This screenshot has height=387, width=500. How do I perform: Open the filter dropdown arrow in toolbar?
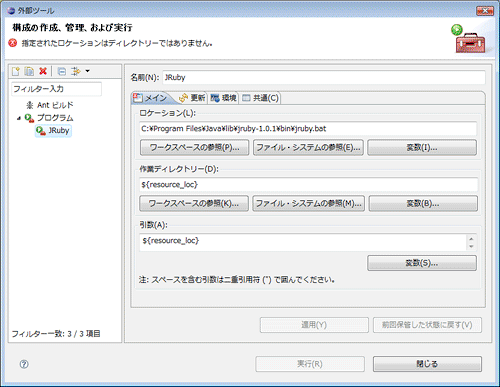coord(87,71)
